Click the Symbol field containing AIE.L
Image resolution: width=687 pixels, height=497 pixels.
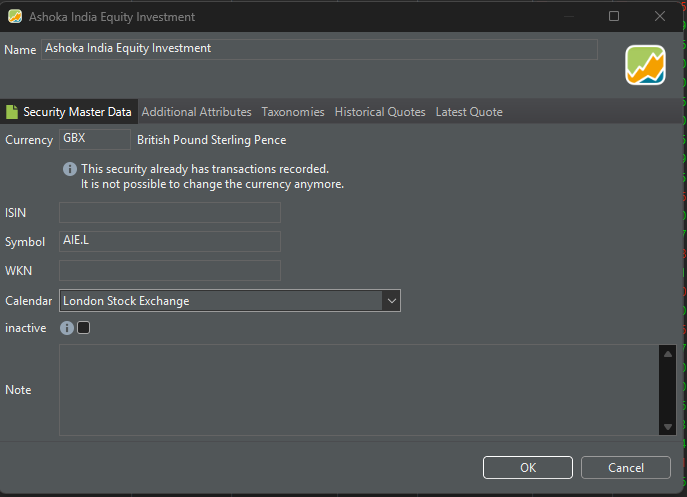170,241
